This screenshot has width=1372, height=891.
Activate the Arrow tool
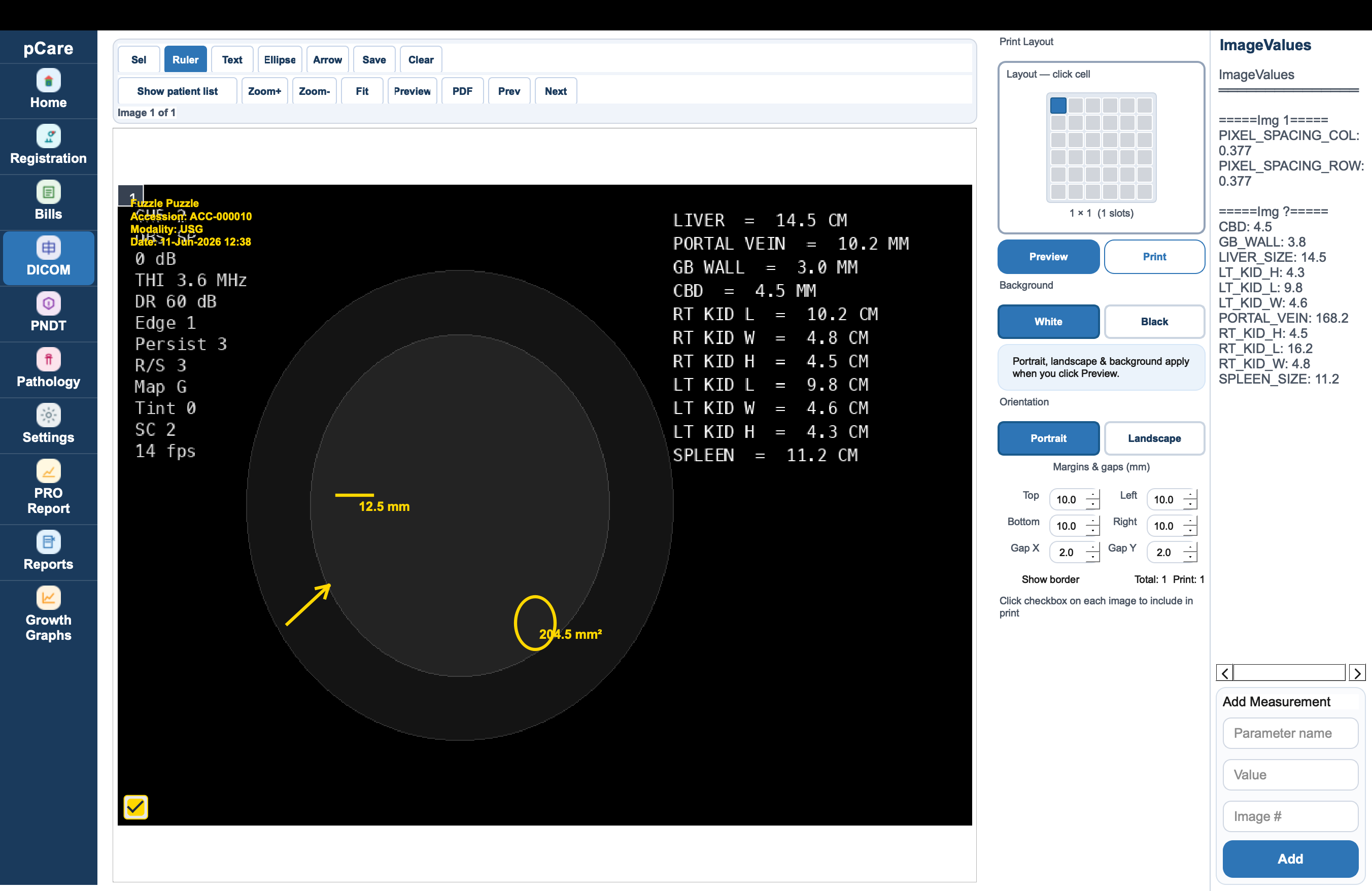click(x=327, y=59)
